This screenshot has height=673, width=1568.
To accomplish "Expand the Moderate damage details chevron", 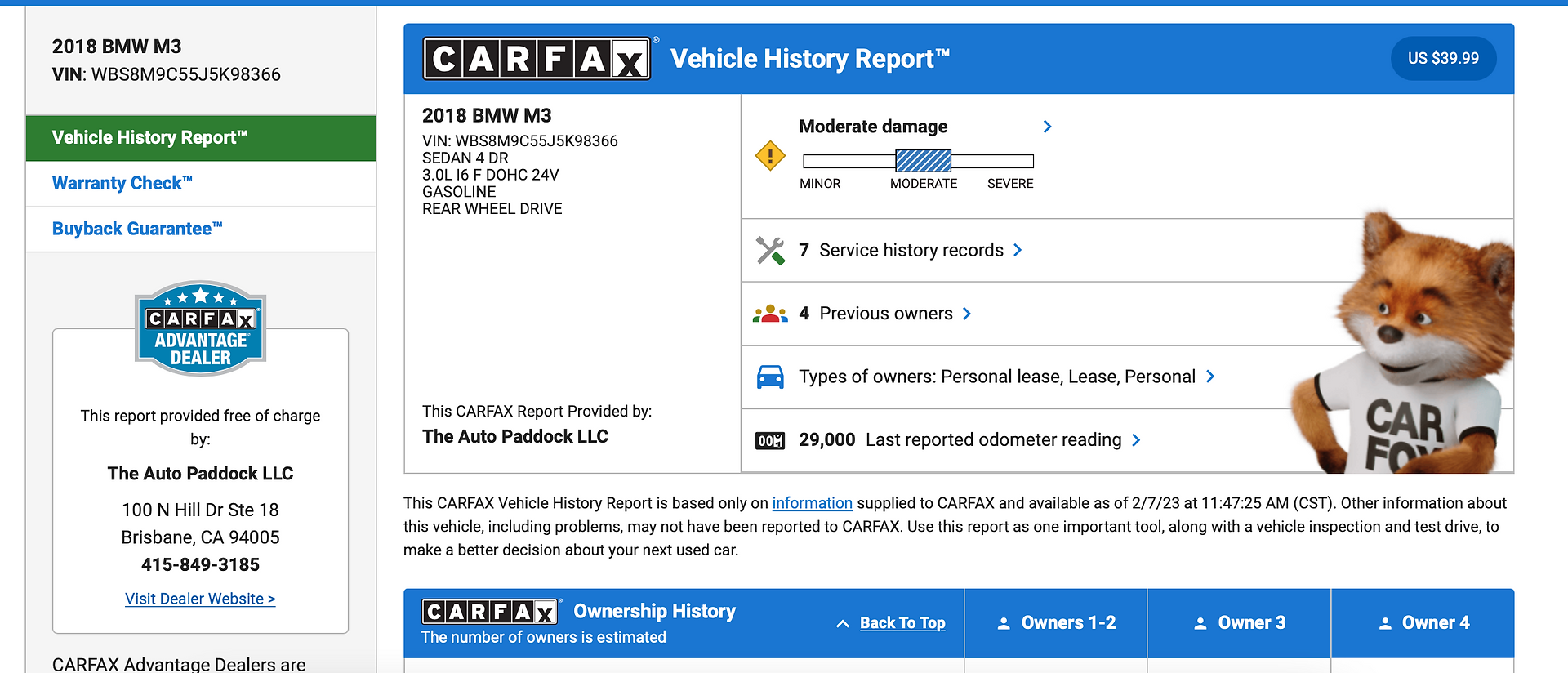I will (1048, 127).
